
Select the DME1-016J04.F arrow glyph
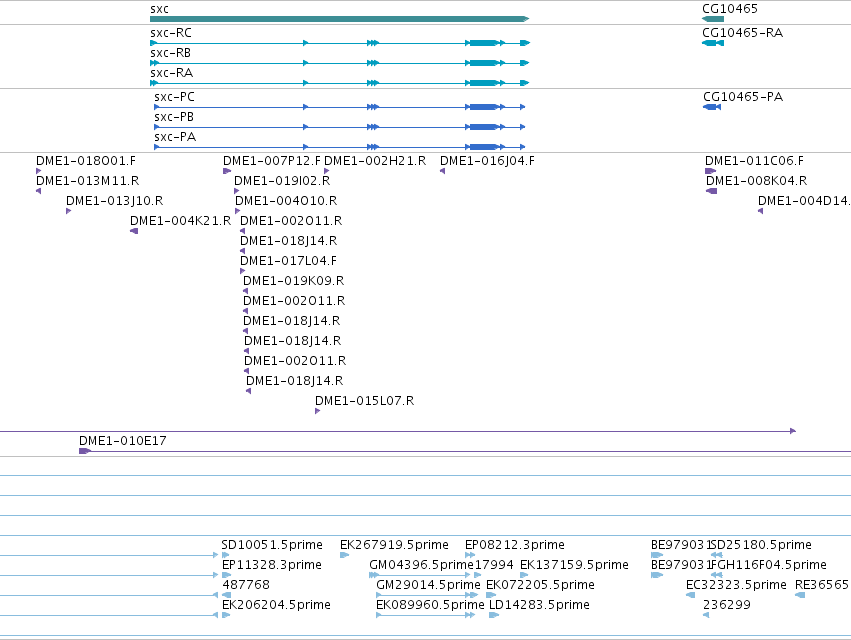coord(443,171)
